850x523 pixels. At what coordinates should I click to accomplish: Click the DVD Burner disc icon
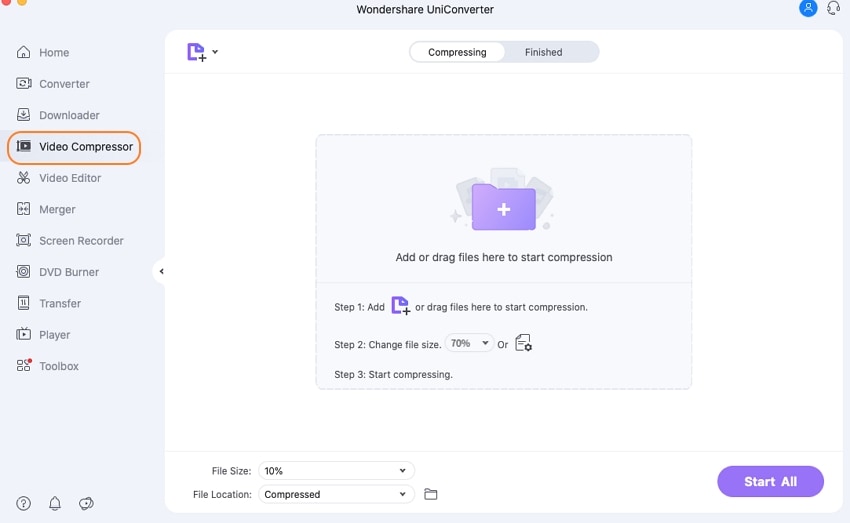[x=23, y=272]
